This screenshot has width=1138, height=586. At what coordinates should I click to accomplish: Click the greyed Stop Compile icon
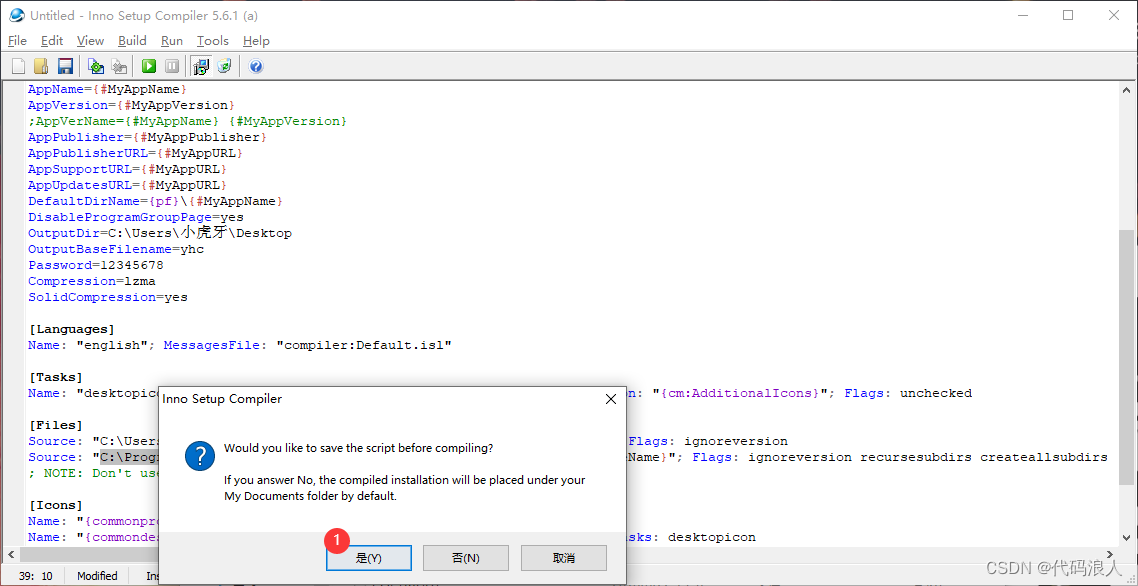(118, 67)
